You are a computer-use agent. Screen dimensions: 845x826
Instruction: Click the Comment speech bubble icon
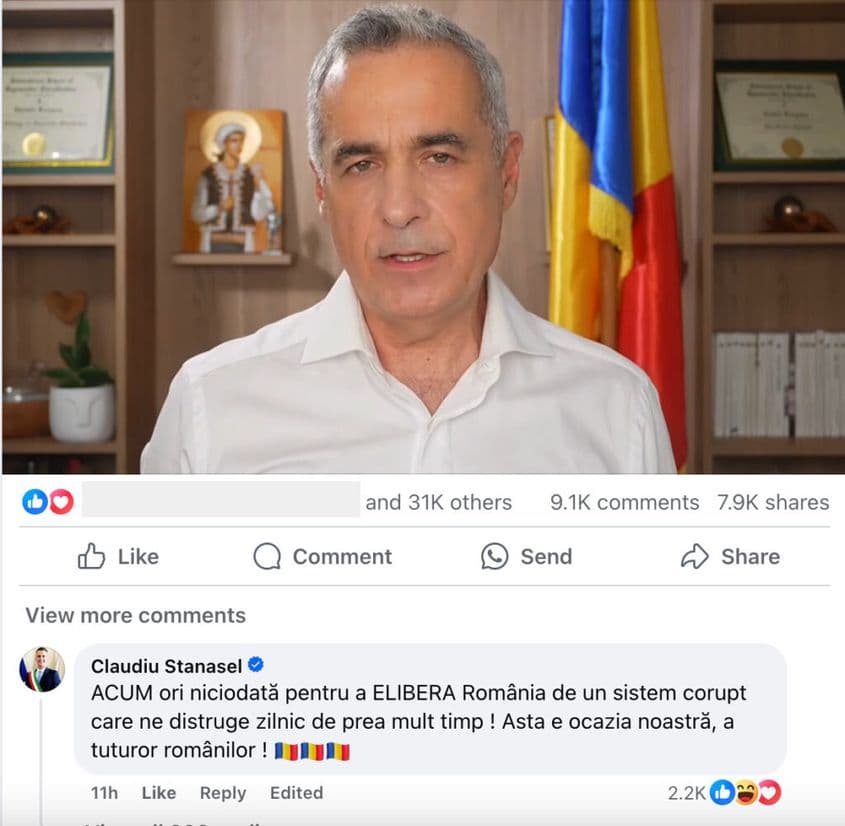point(267,556)
